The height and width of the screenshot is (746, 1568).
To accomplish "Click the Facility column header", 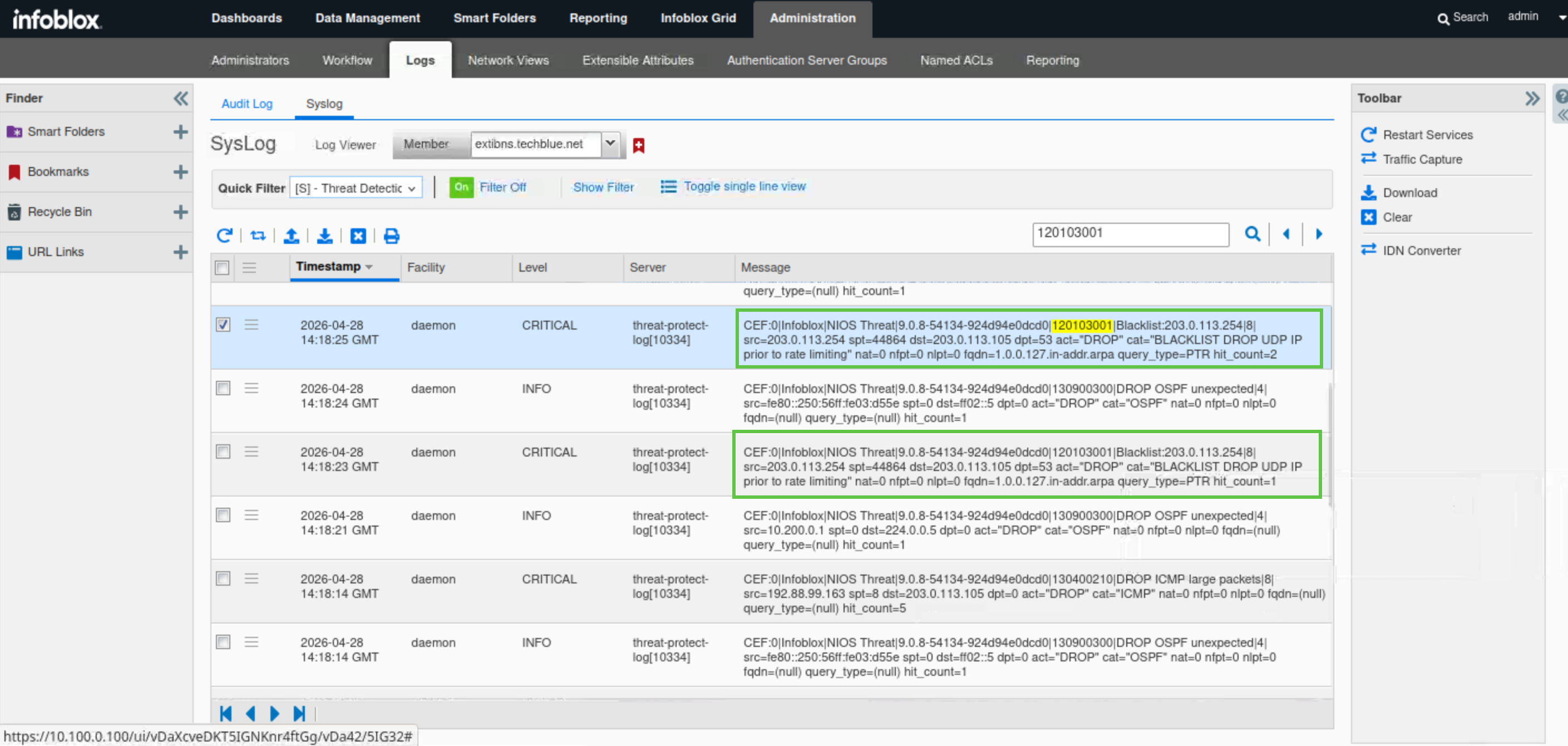I will pyautogui.click(x=426, y=267).
